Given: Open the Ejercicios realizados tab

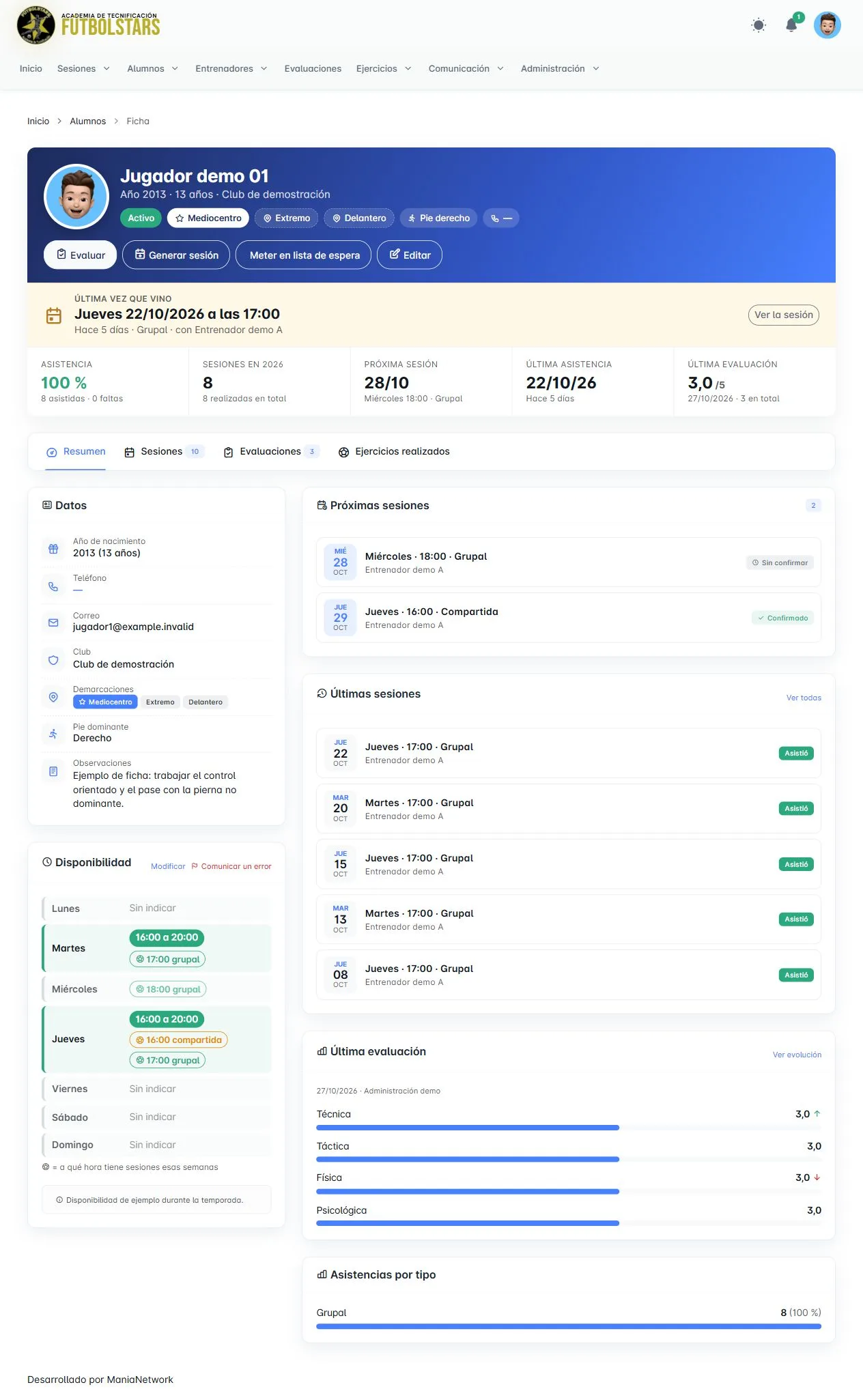Looking at the screenshot, I should [x=394, y=452].
